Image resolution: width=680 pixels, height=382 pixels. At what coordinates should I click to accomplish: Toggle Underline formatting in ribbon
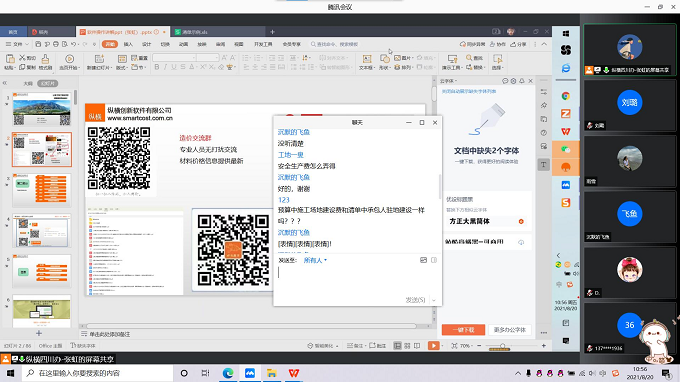(174, 67)
